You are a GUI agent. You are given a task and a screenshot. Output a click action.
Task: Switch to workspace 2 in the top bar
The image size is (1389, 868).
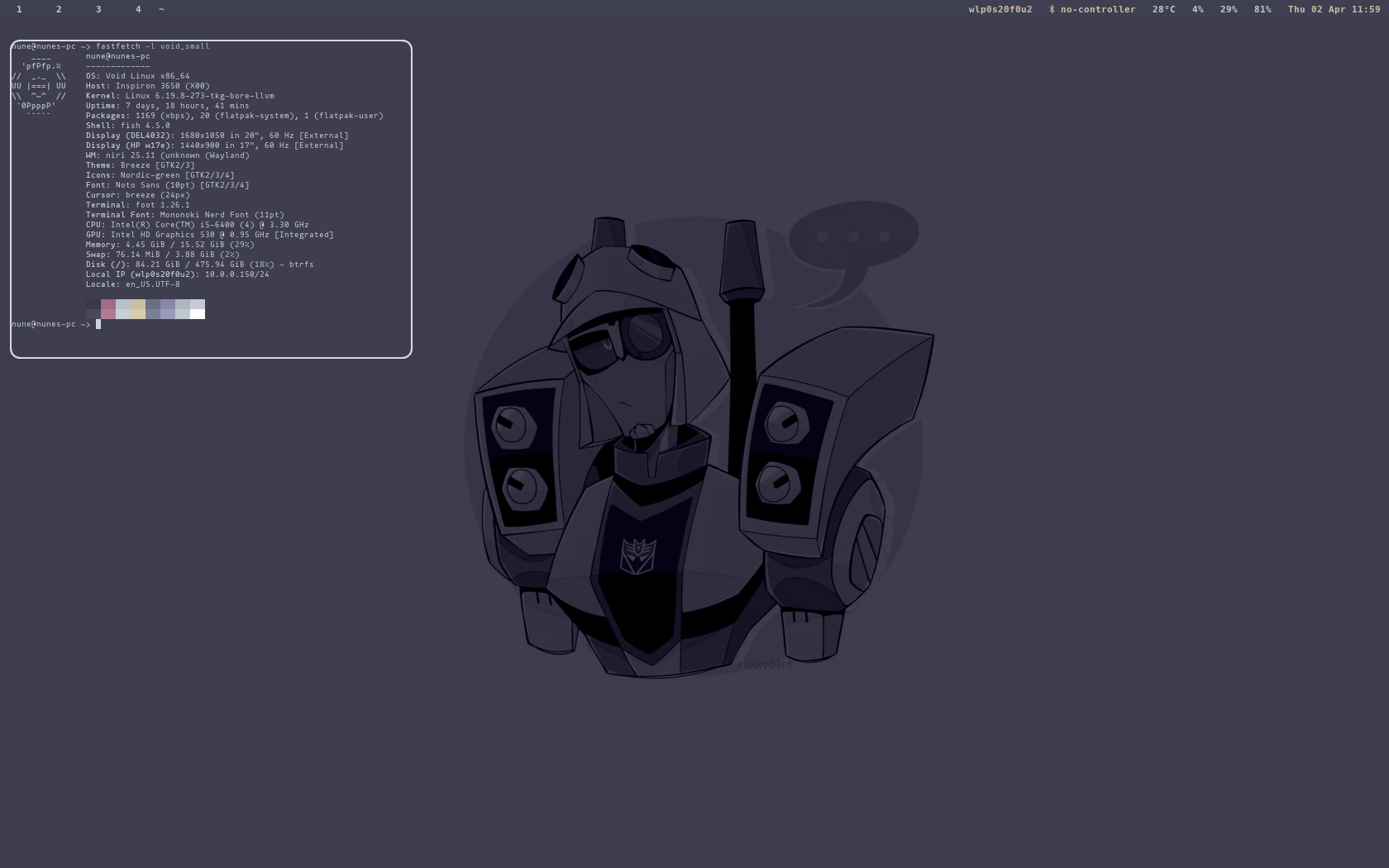coord(59,9)
